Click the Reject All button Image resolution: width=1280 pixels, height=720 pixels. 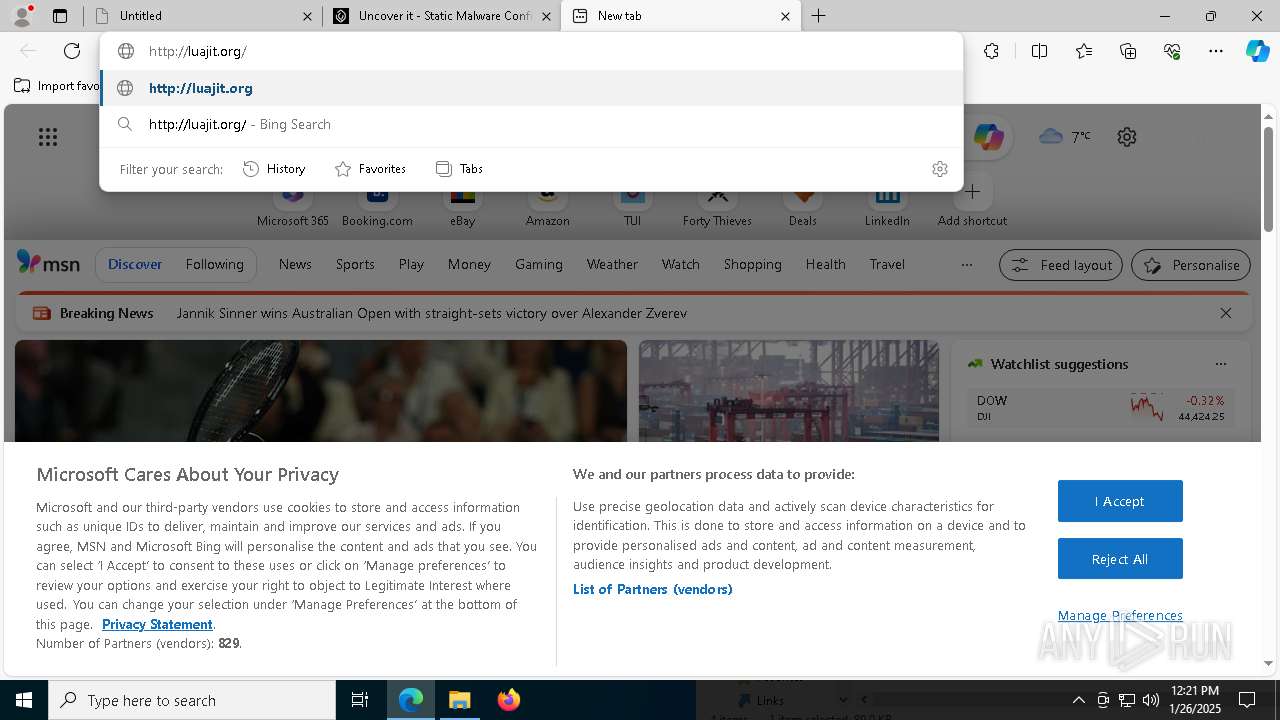1120,559
